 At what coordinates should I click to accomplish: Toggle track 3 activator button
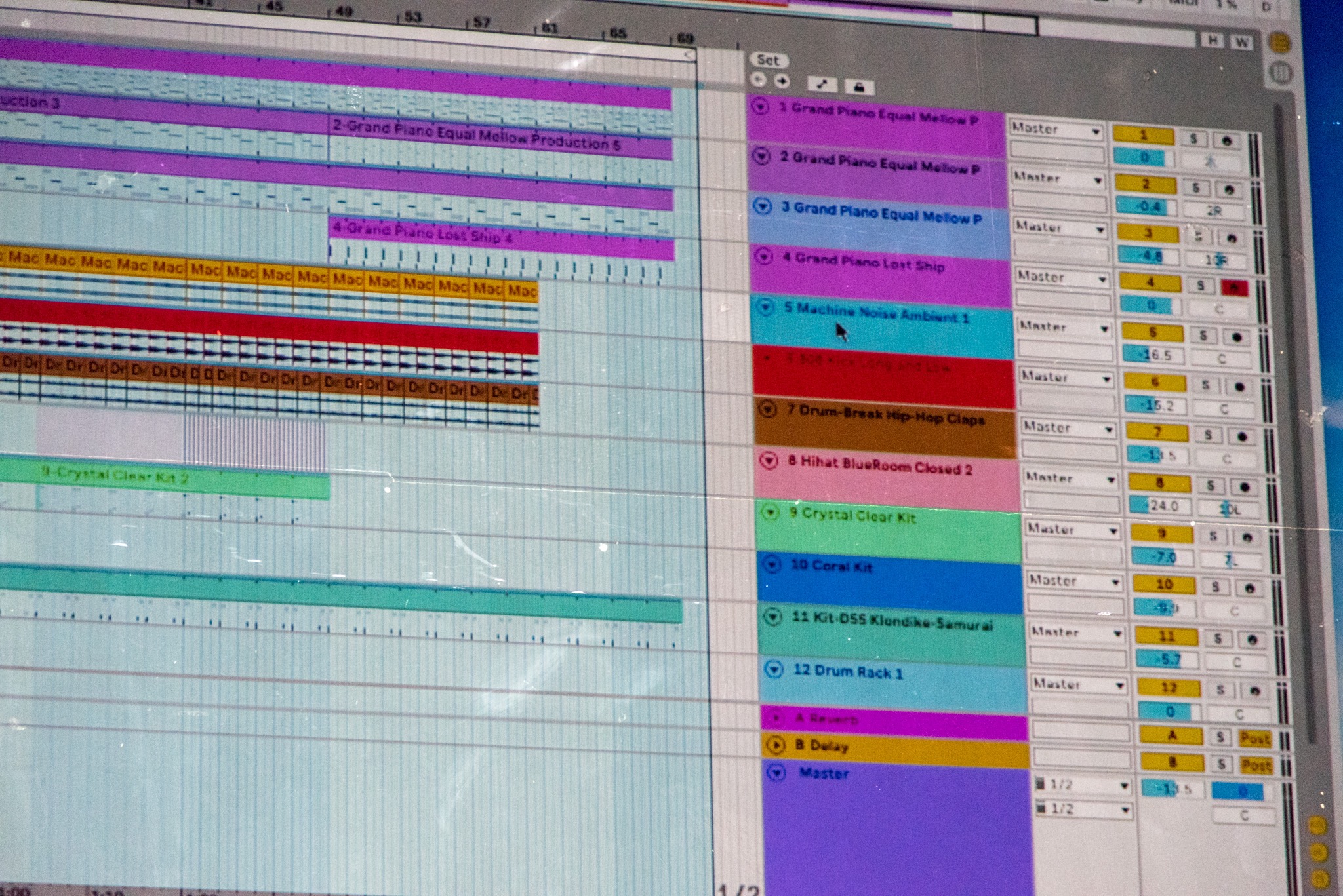(x=1149, y=233)
